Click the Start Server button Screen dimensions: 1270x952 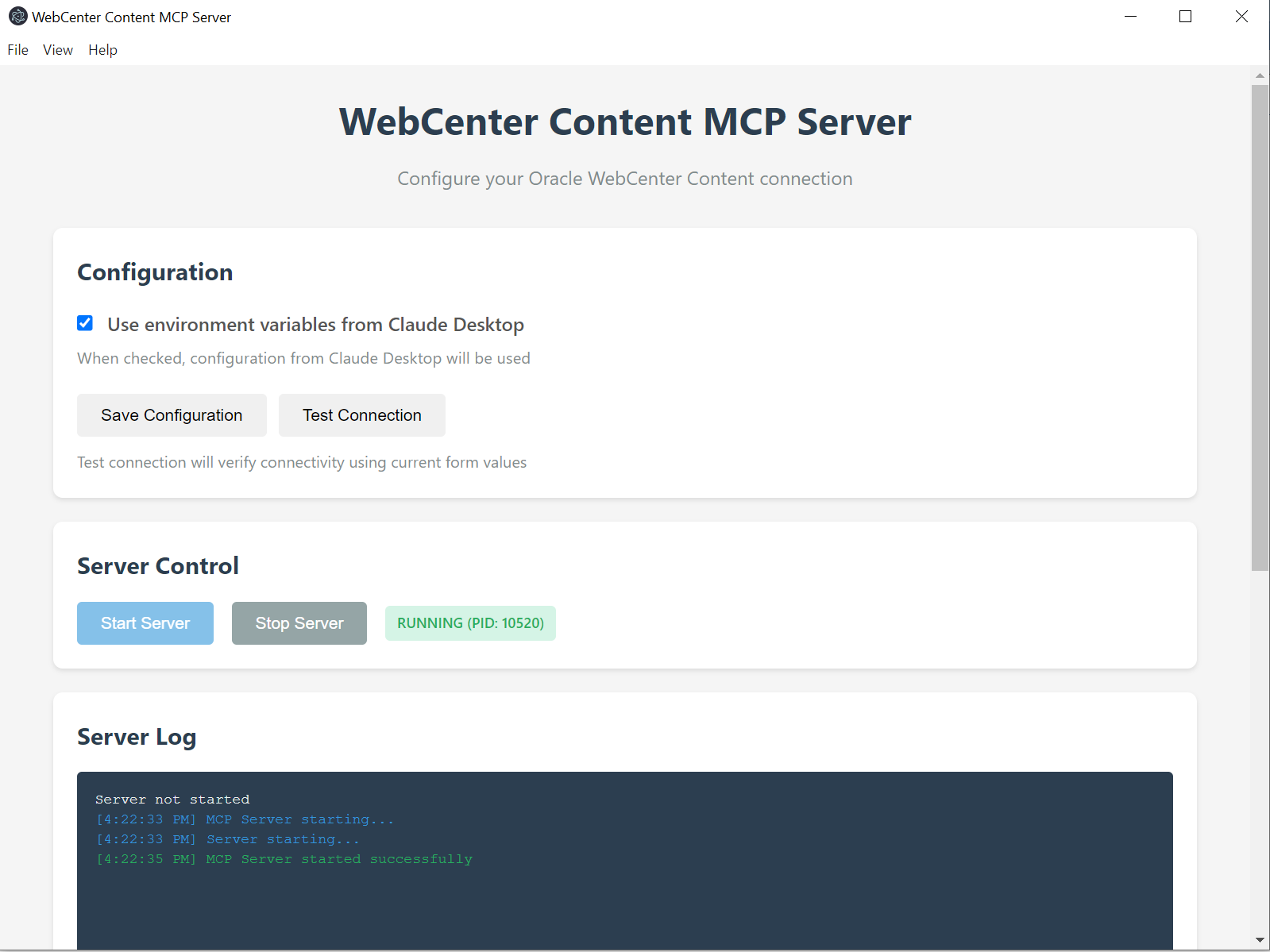(x=145, y=623)
